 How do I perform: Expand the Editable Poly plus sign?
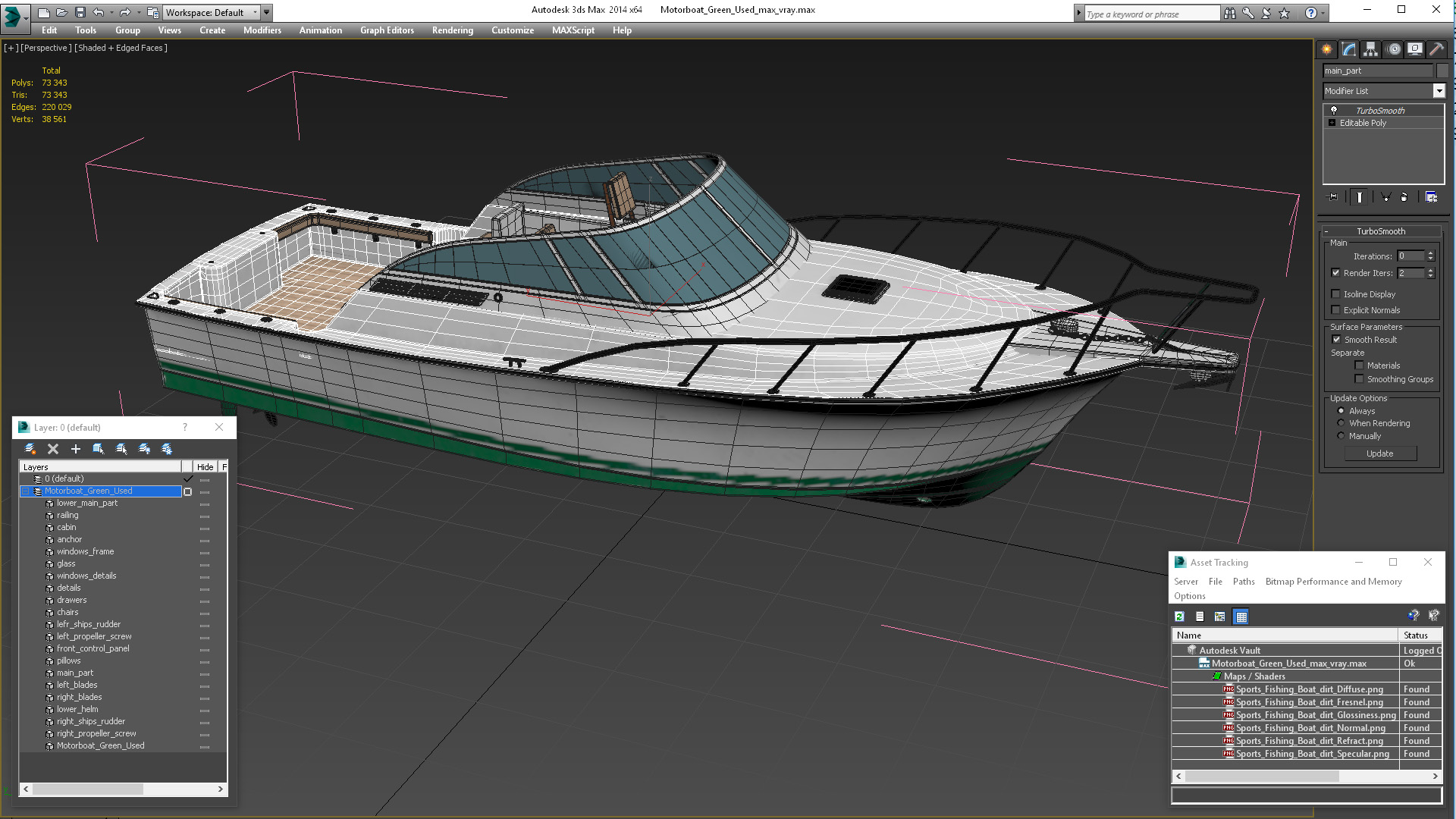[1332, 123]
